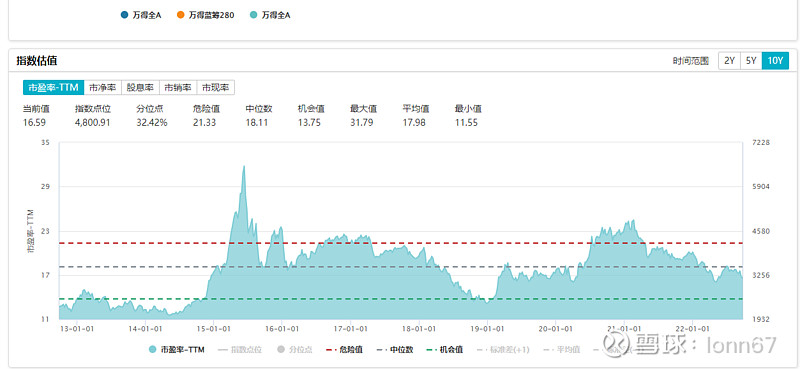Switch to the 市现率 tab
Image resolution: width=800 pixels, height=369 pixels.
[216, 87]
